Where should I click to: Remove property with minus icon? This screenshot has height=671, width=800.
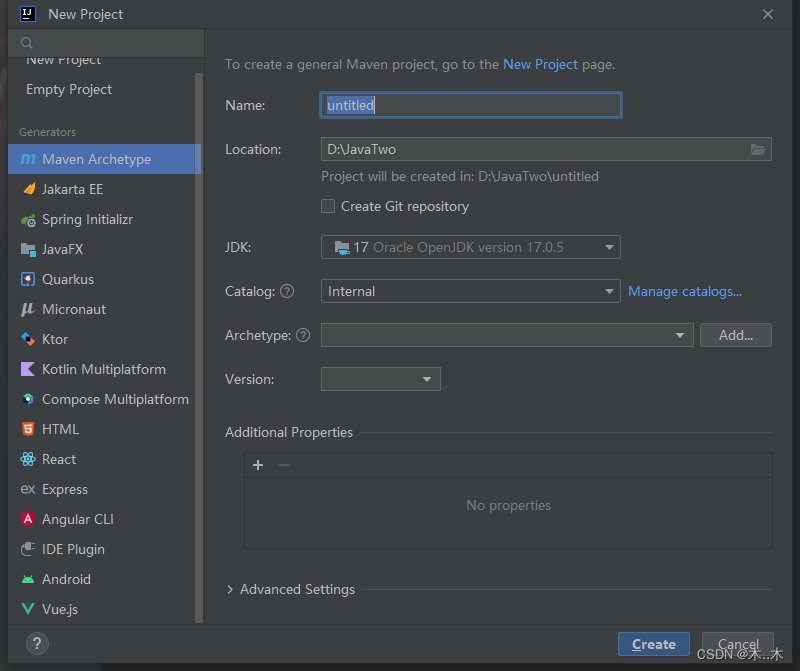[284, 465]
